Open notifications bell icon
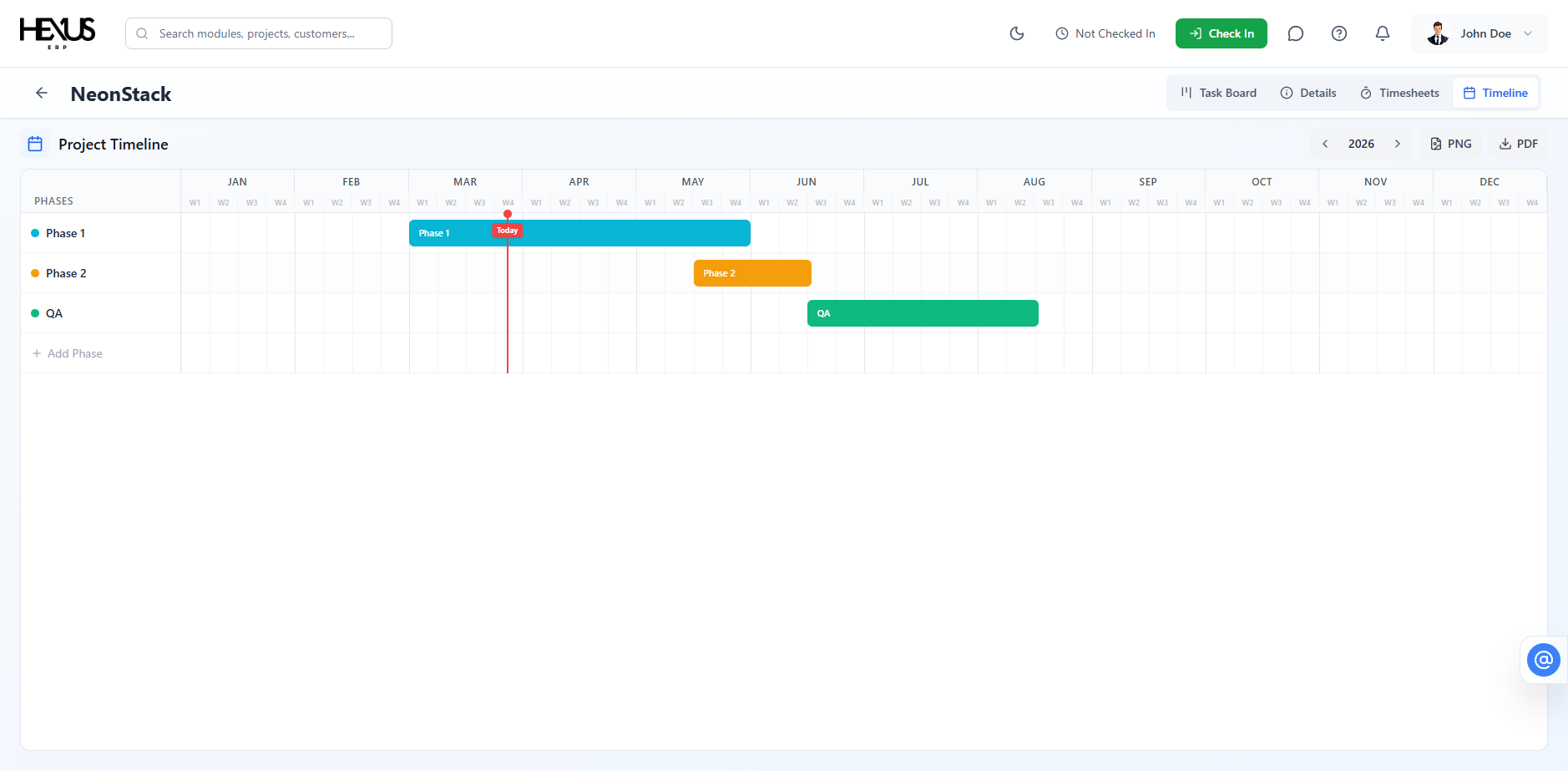The image size is (1568, 771). [1383, 33]
